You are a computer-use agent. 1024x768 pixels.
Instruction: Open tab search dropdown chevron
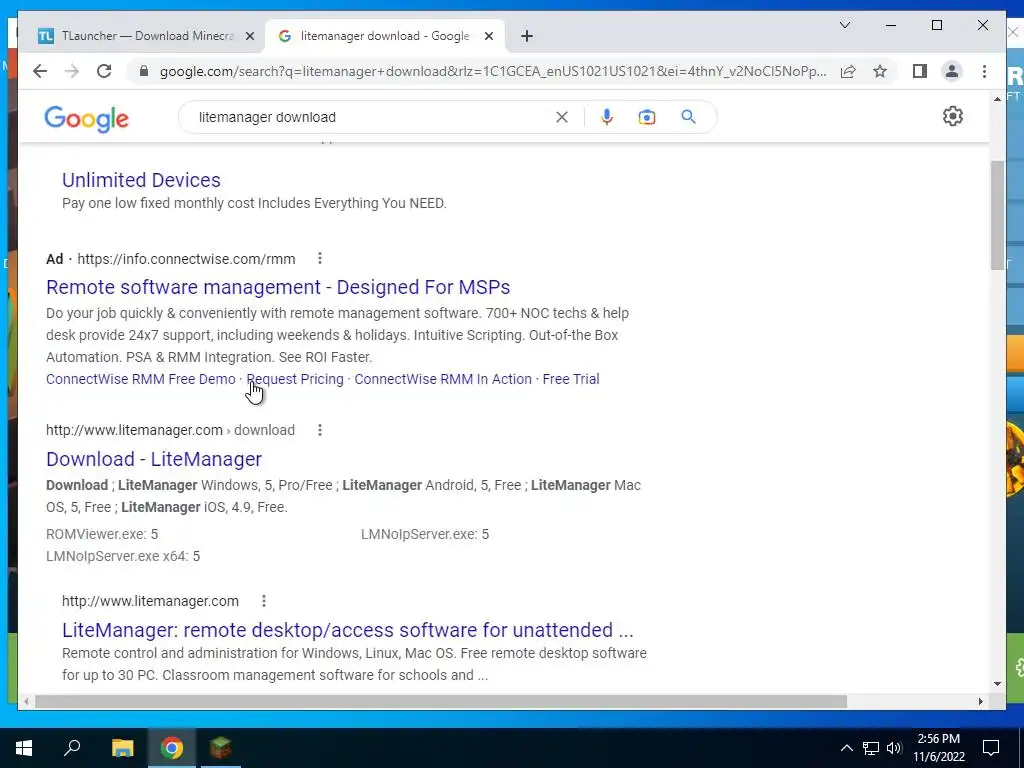pos(844,25)
